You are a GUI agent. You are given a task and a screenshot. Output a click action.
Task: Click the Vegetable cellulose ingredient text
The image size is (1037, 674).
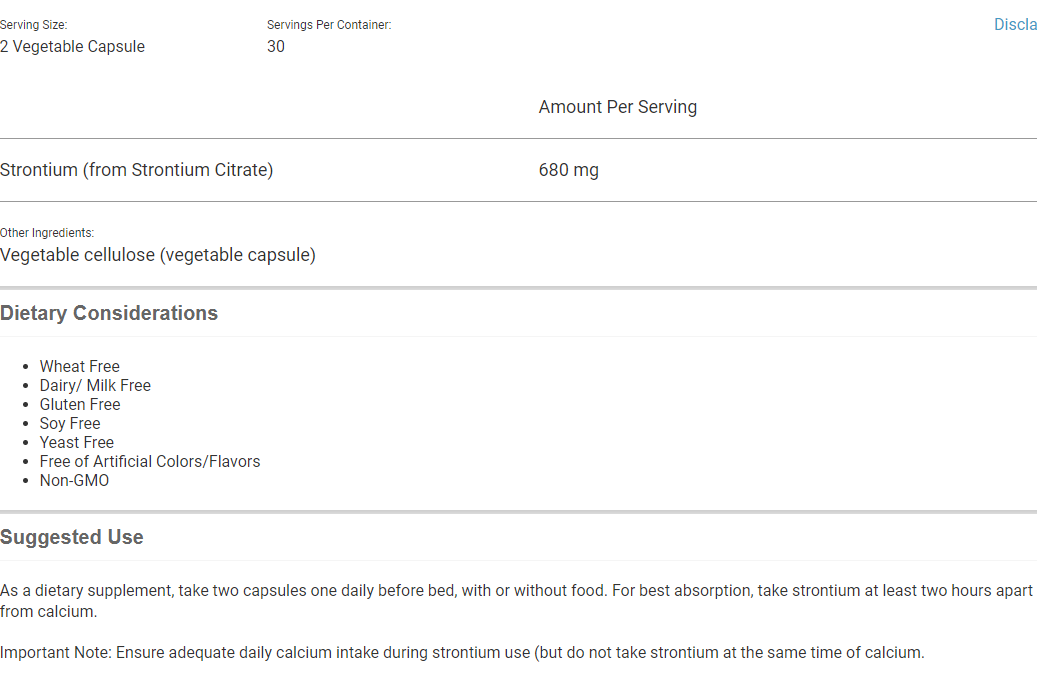[x=158, y=255]
